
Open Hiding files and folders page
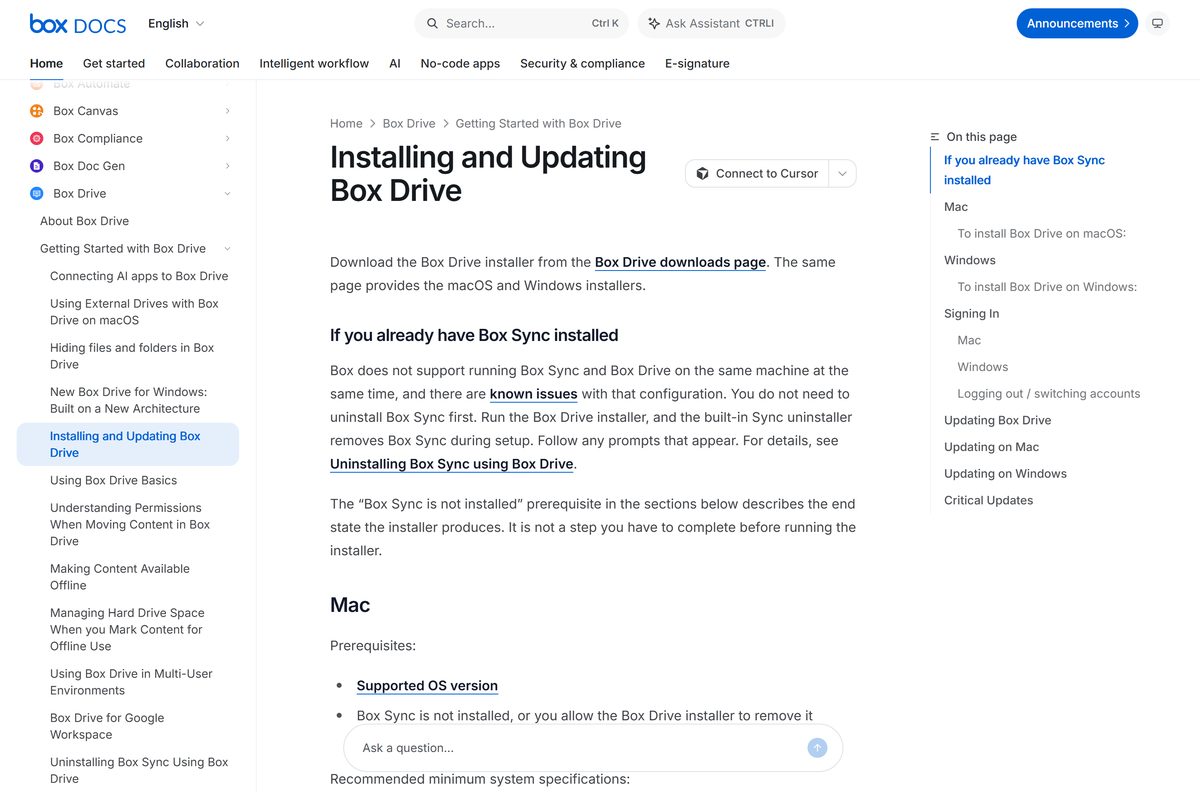pos(132,356)
